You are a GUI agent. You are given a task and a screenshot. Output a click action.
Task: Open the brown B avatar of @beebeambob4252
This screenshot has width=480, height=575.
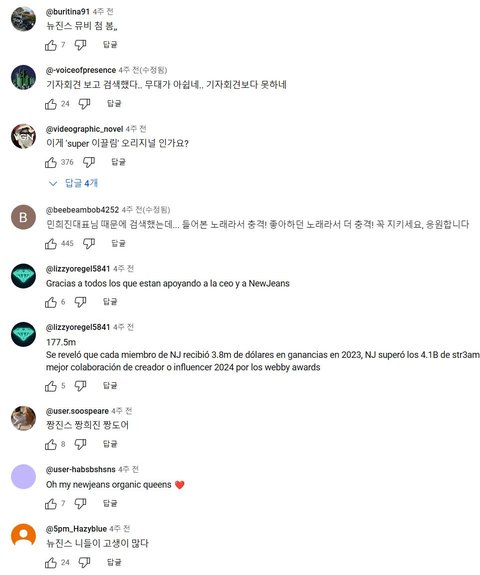click(23, 217)
